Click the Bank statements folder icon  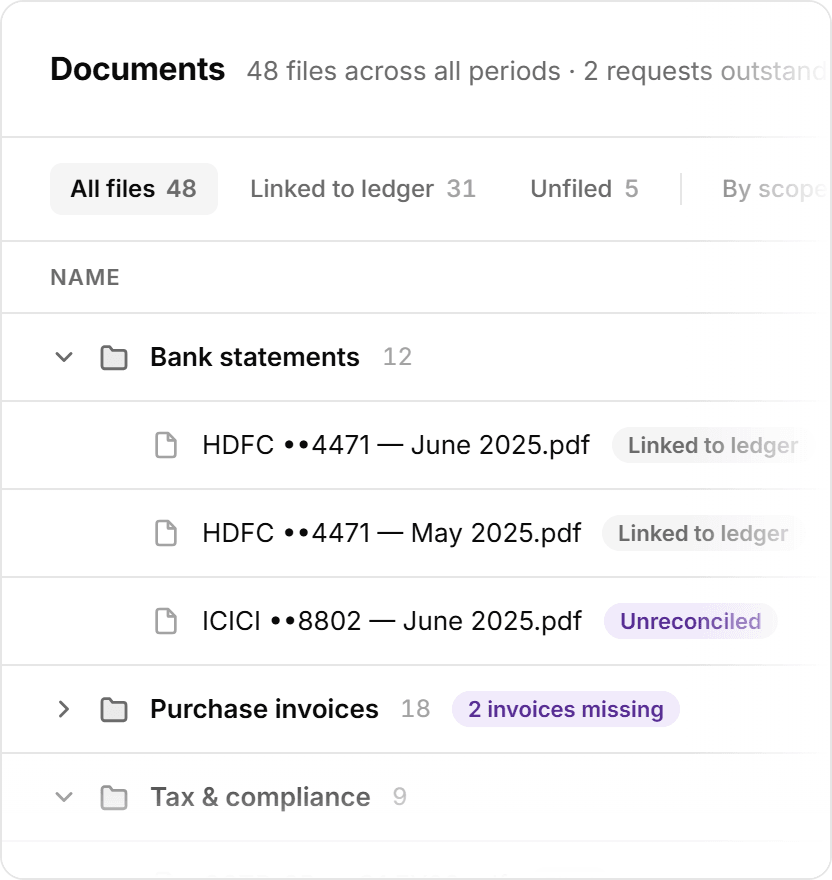[x=114, y=358]
